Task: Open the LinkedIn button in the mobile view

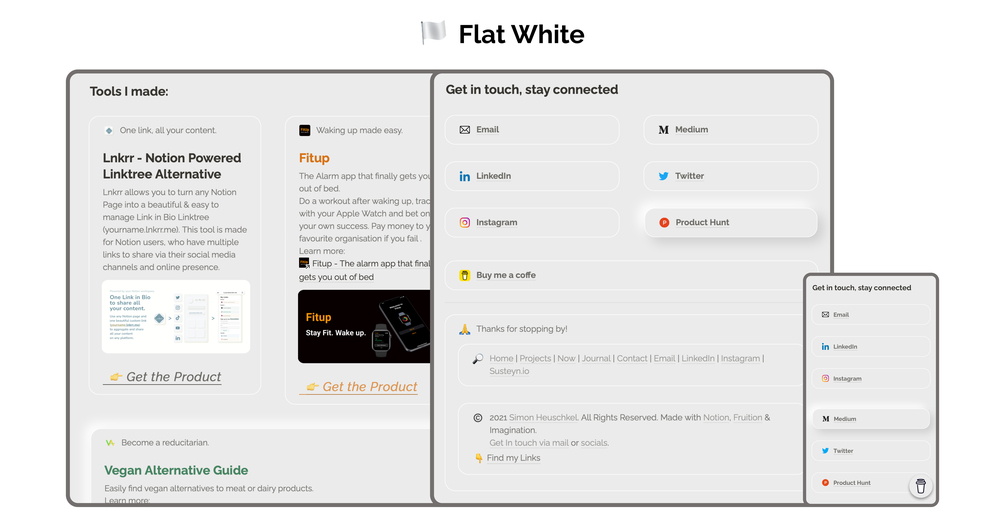Action: click(870, 347)
